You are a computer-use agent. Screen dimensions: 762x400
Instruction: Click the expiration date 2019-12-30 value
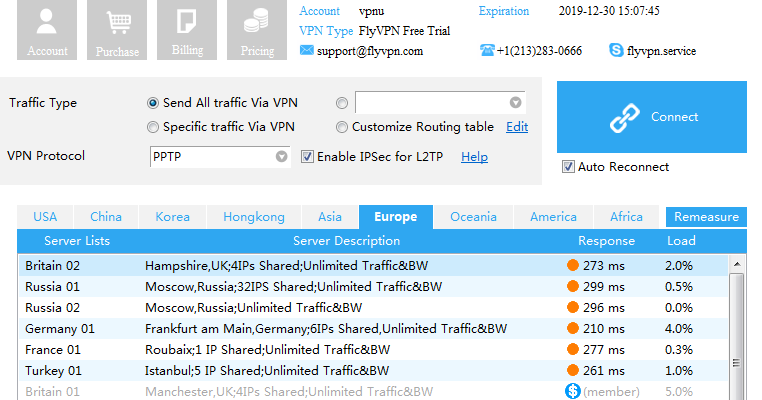pos(609,11)
